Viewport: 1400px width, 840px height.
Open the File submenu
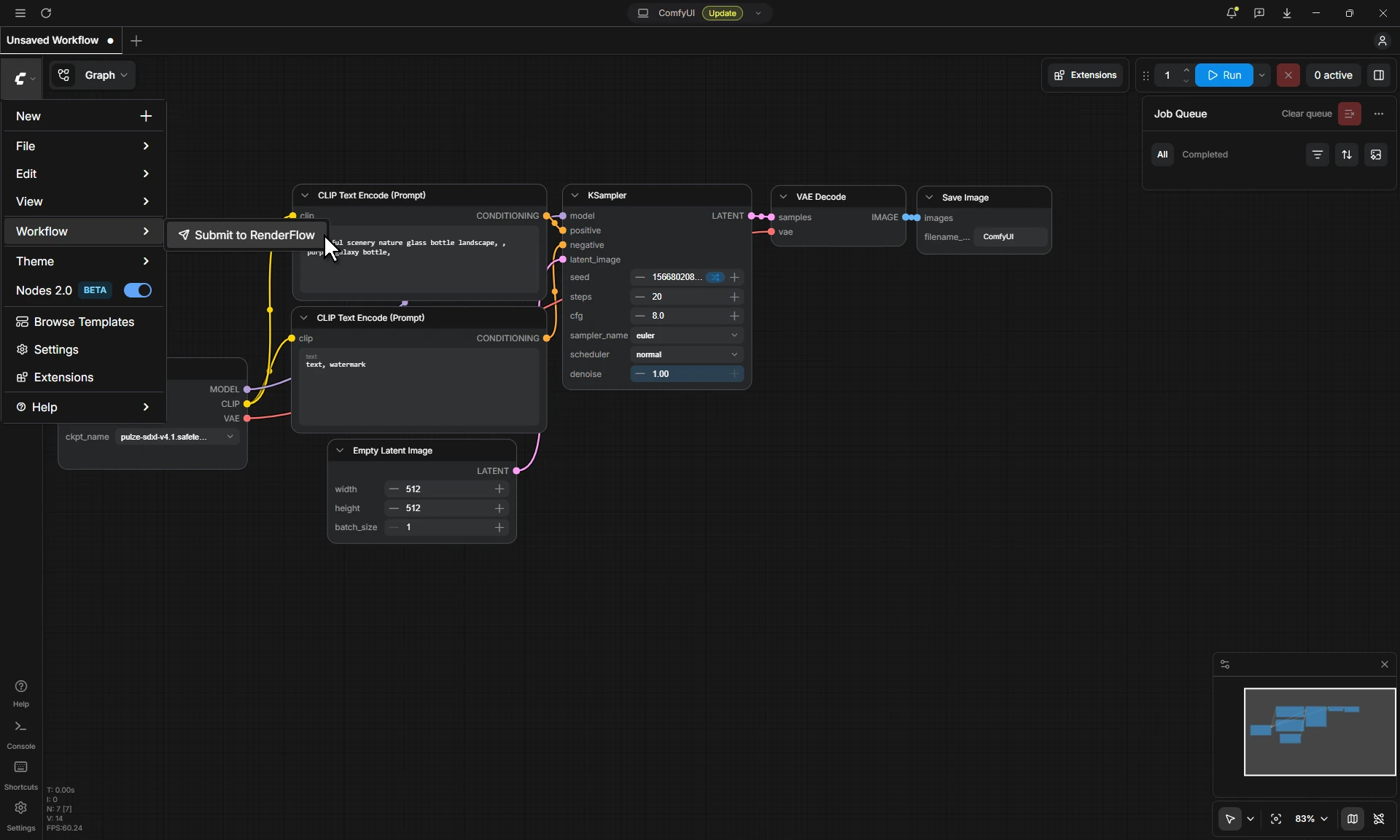[82, 146]
